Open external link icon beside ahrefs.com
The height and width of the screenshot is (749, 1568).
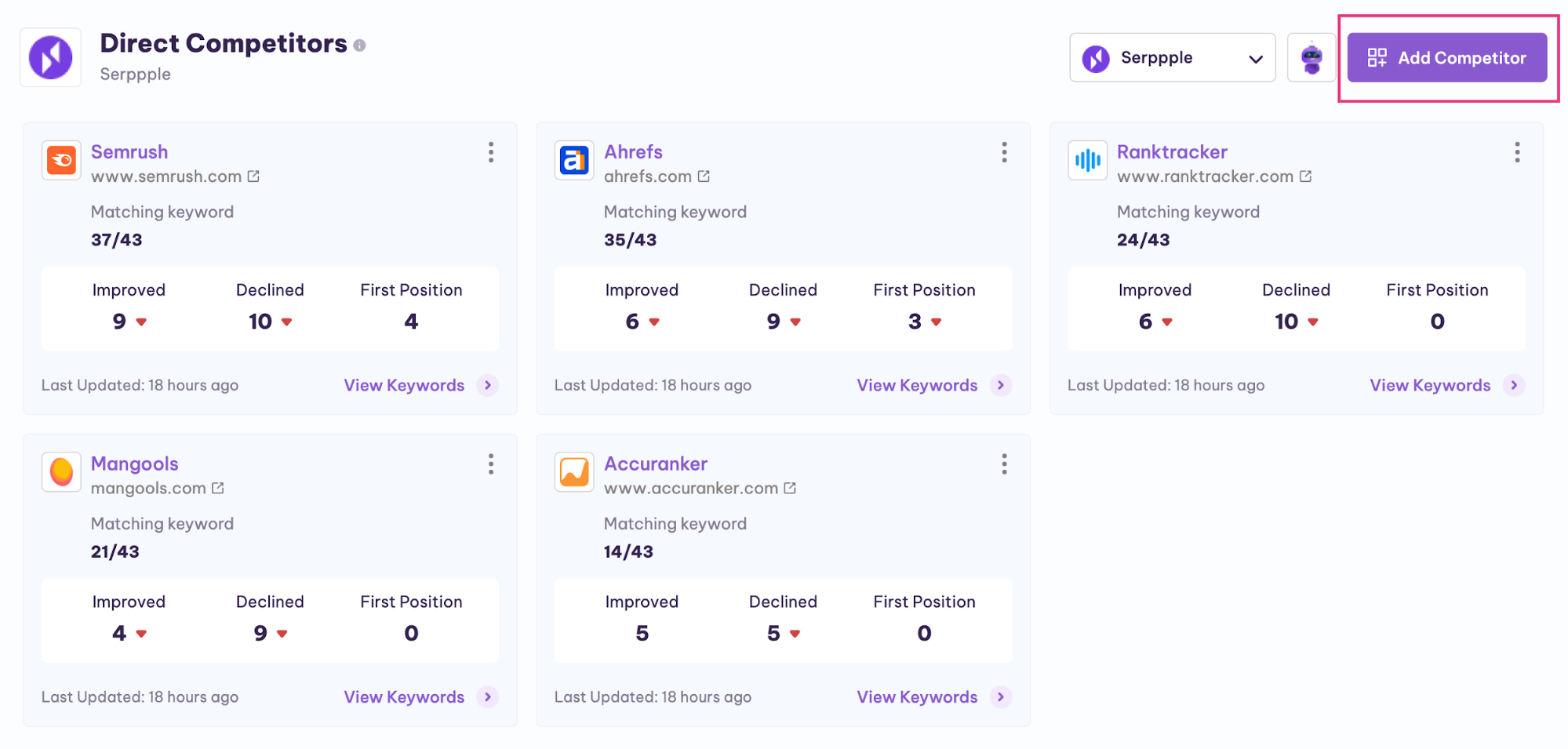[x=704, y=176]
